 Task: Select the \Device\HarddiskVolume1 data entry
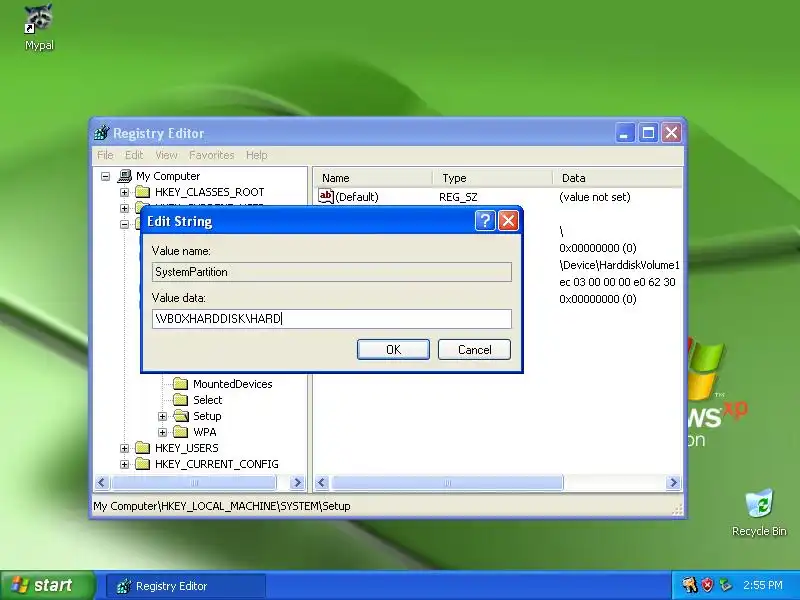pos(619,265)
